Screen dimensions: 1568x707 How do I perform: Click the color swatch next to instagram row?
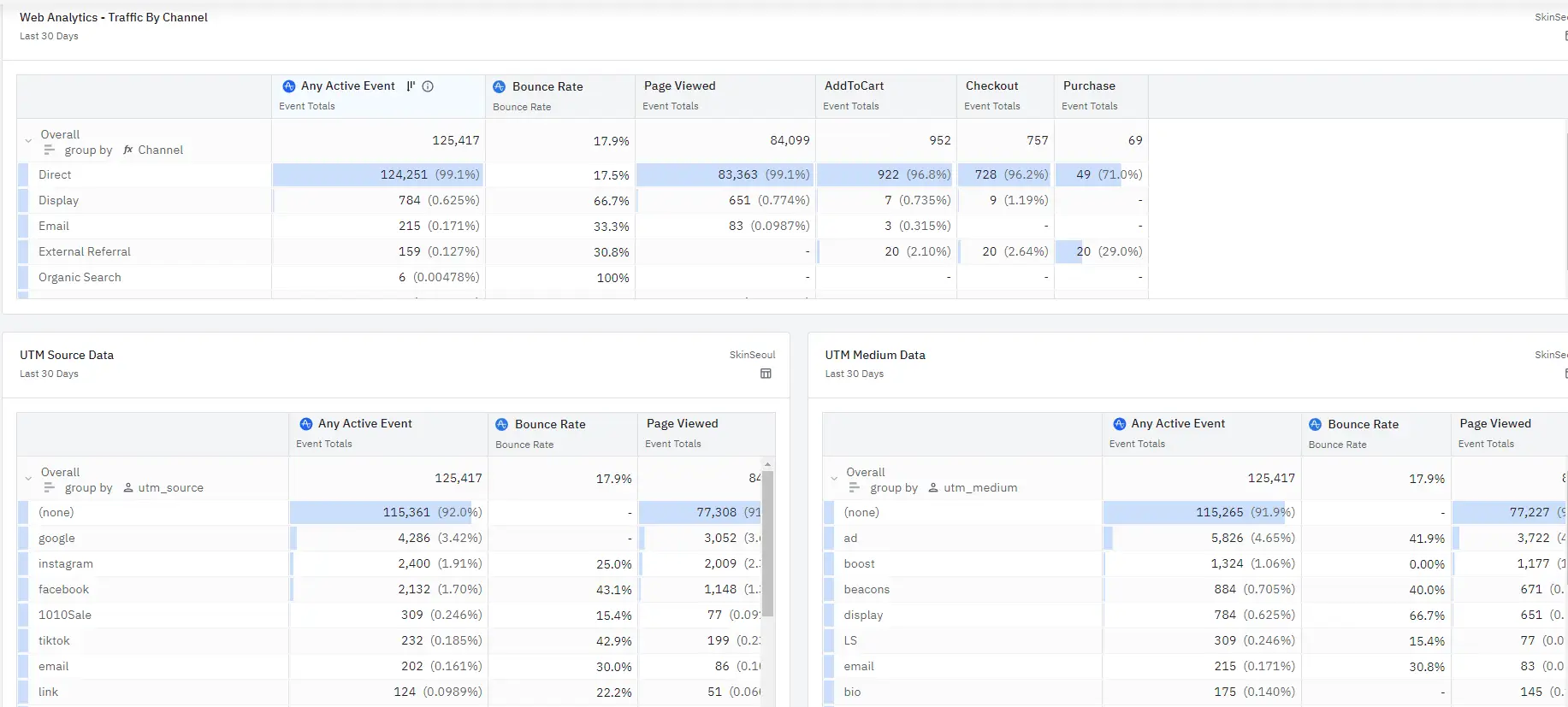tap(23, 564)
